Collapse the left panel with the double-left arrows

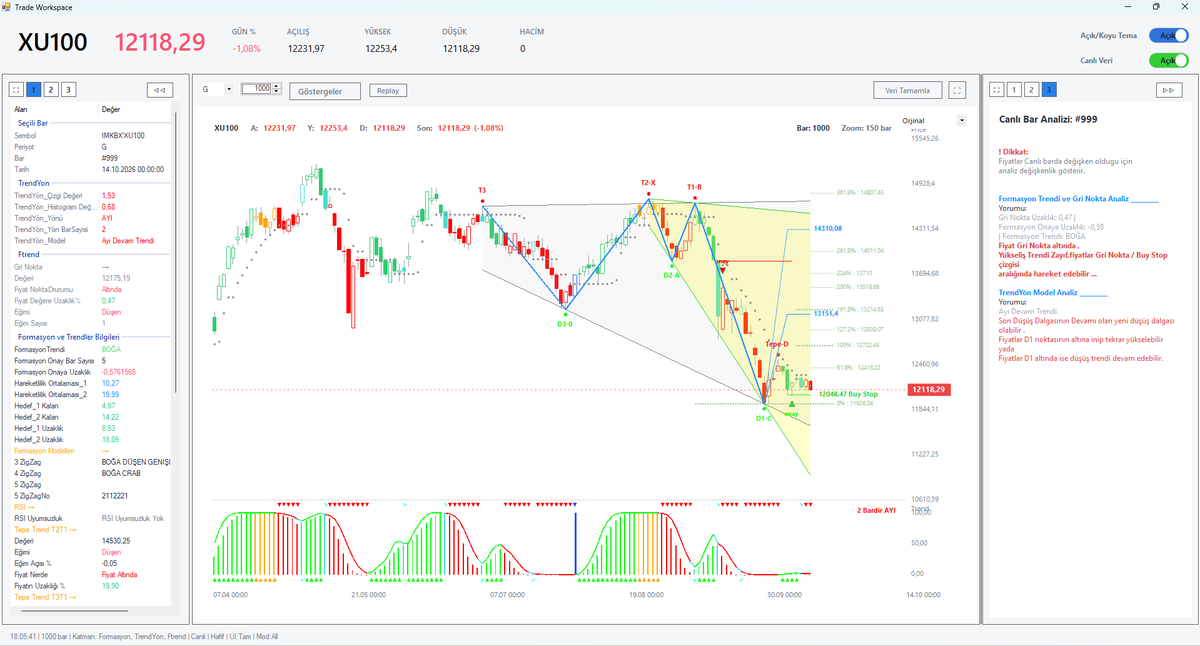point(159,90)
